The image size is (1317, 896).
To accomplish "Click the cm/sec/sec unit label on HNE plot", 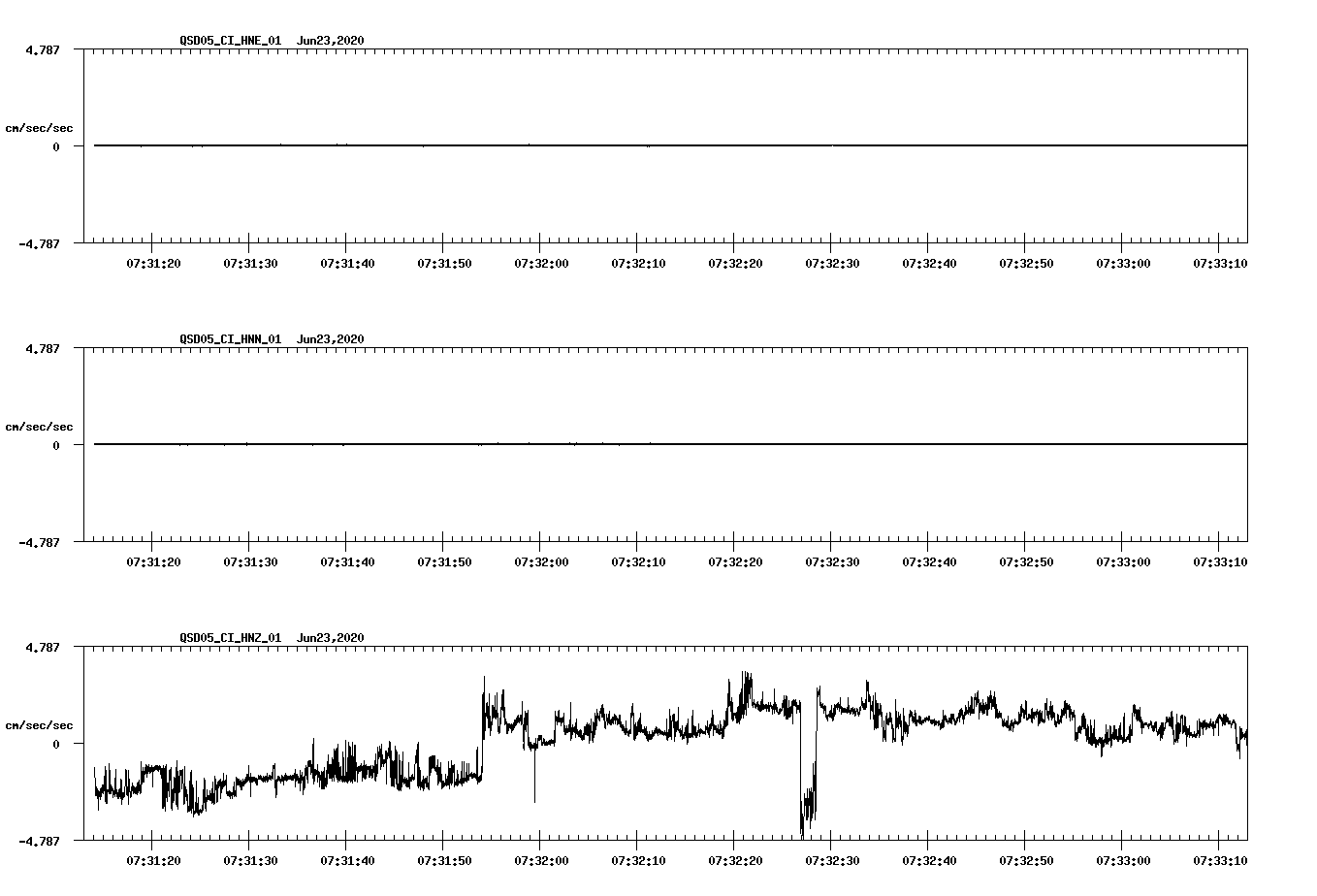I will (39, 128).
